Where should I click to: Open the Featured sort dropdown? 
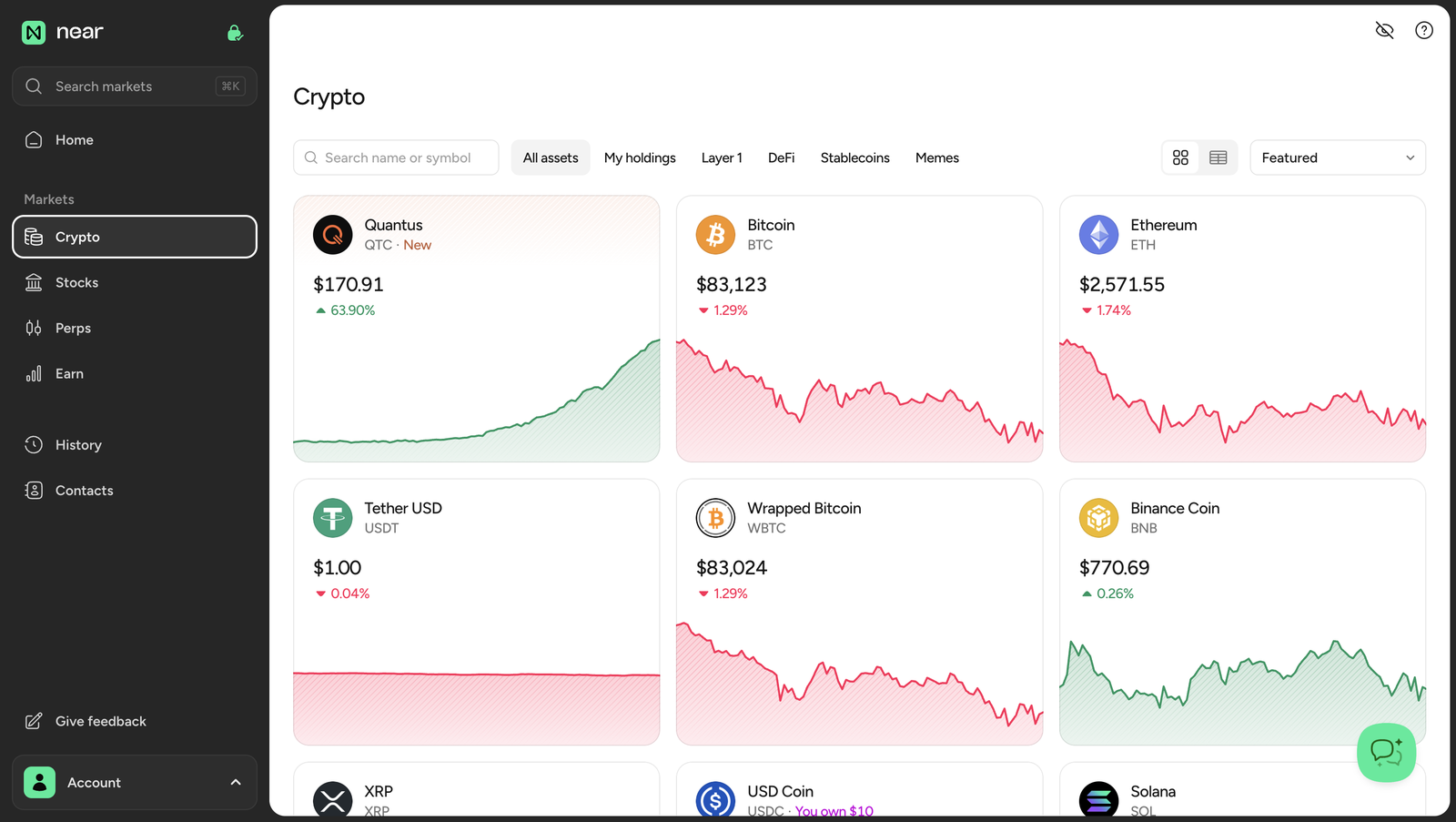1338,157
